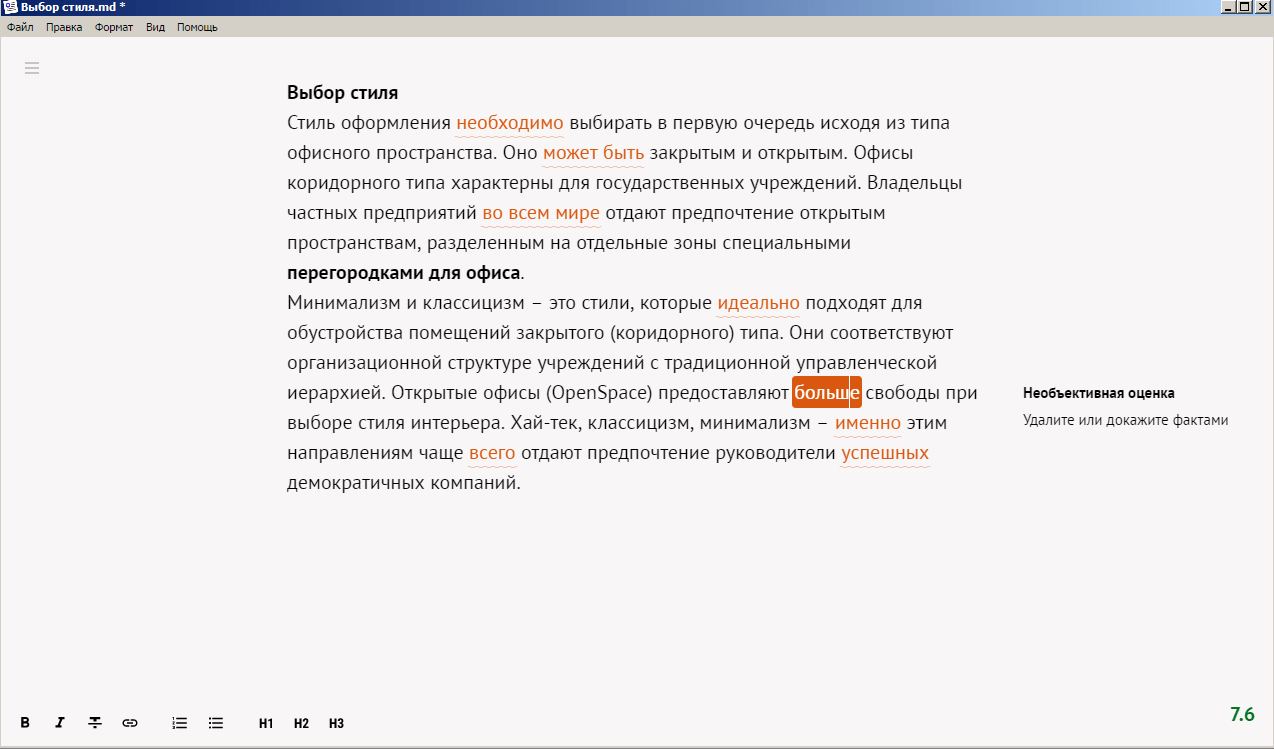
Task: Insert a hyperlink using the link icon
Action: [129, 722]
